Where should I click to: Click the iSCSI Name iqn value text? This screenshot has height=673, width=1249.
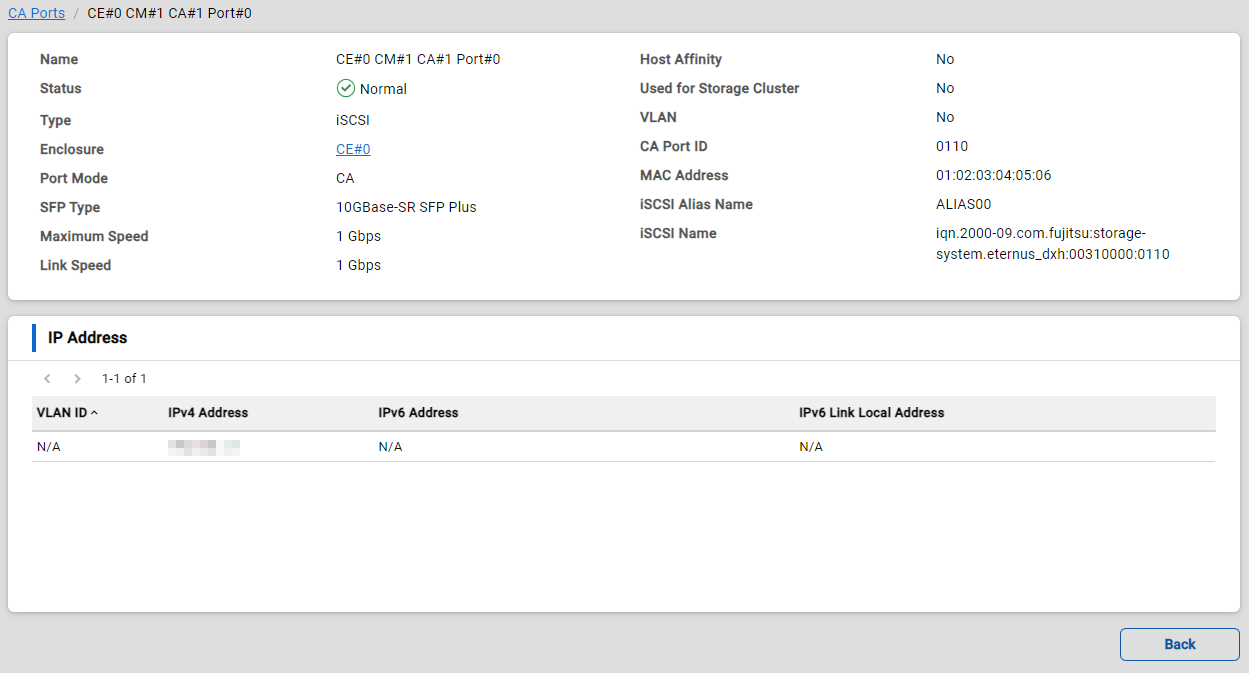(x=1052, y=244)
